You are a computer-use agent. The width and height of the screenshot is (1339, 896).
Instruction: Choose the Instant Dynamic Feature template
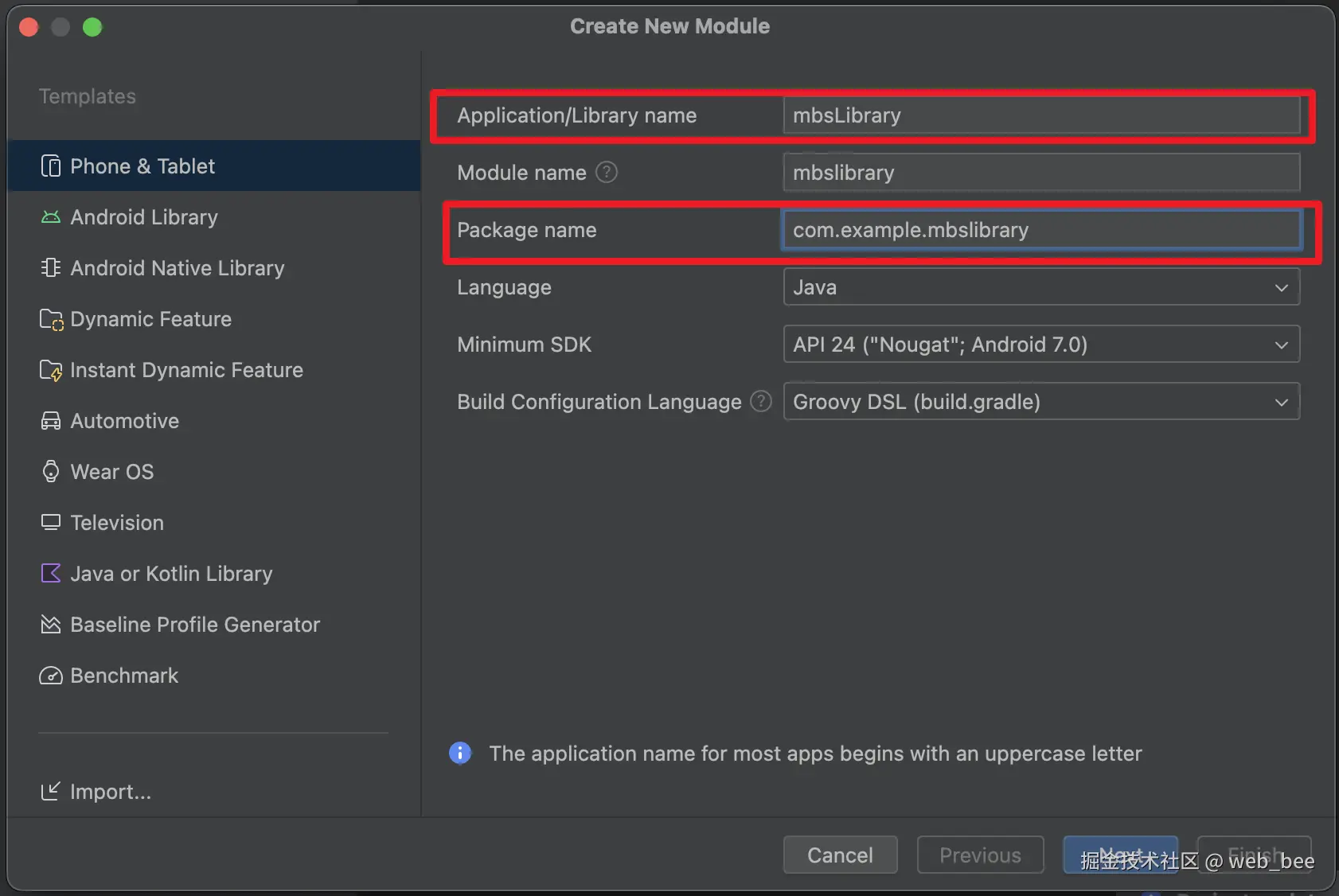coord(186,370)
